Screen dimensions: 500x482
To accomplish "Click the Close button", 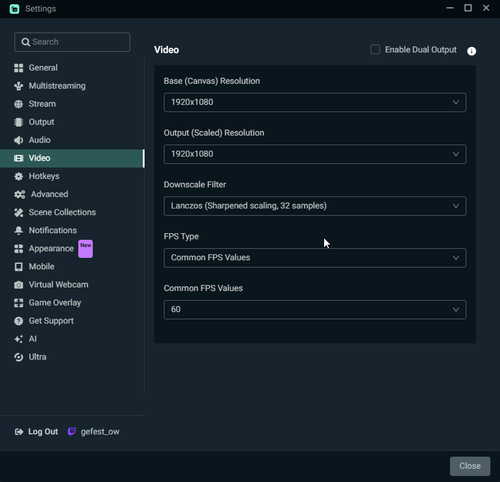I will click(470, 466).
